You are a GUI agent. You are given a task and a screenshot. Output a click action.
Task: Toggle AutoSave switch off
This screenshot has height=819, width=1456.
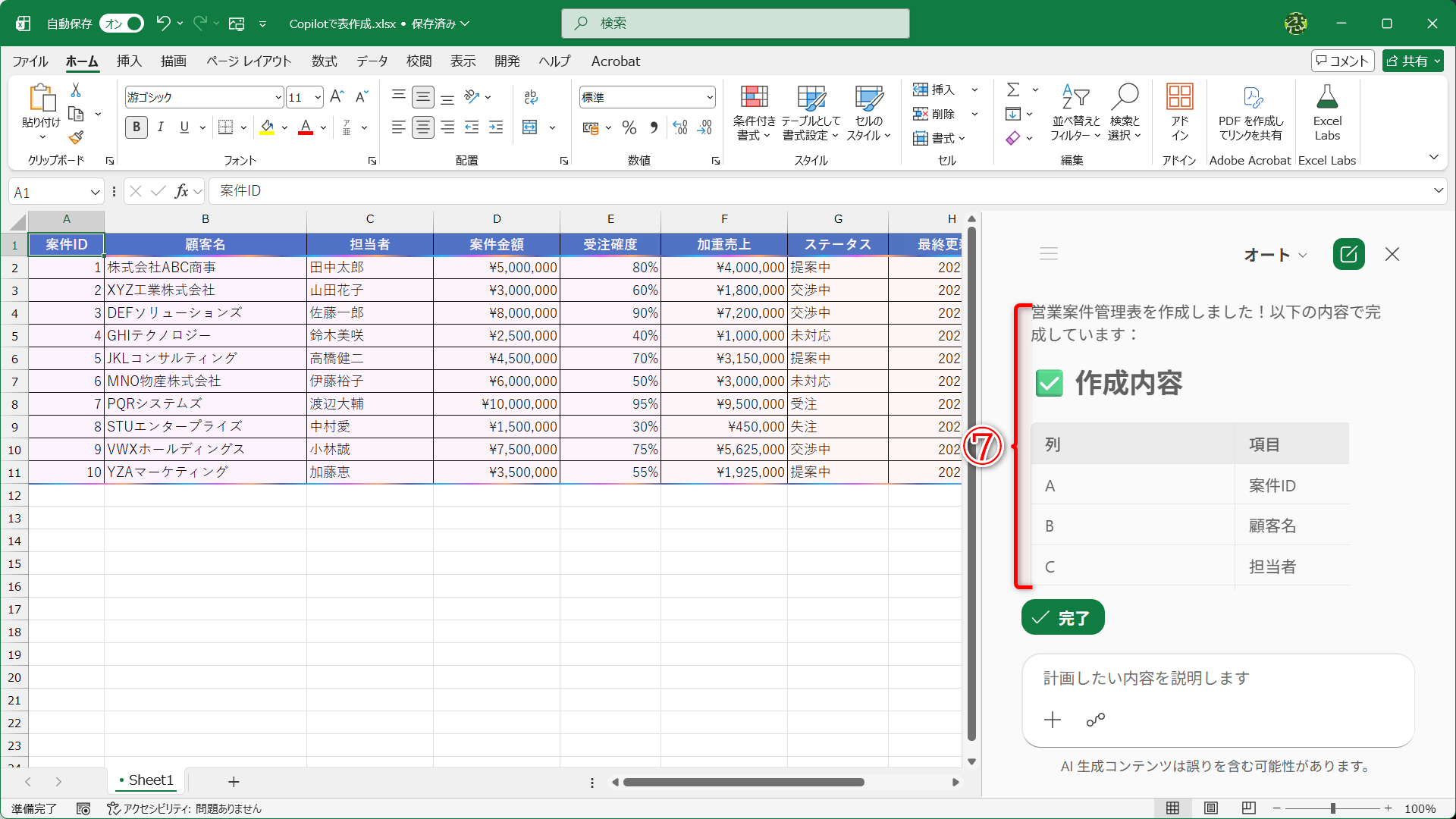click(x=122, y=24)
